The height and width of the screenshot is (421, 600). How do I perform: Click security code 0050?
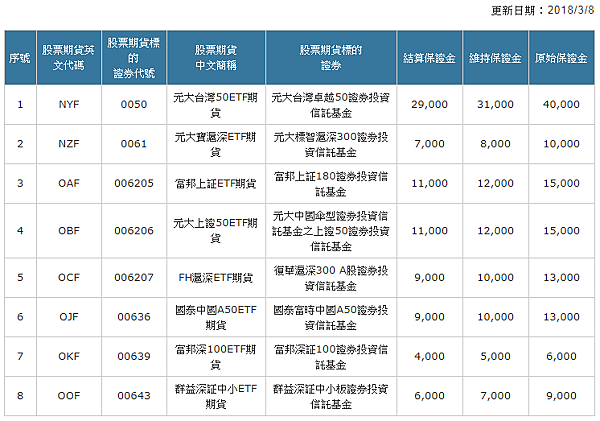(134, 104)
